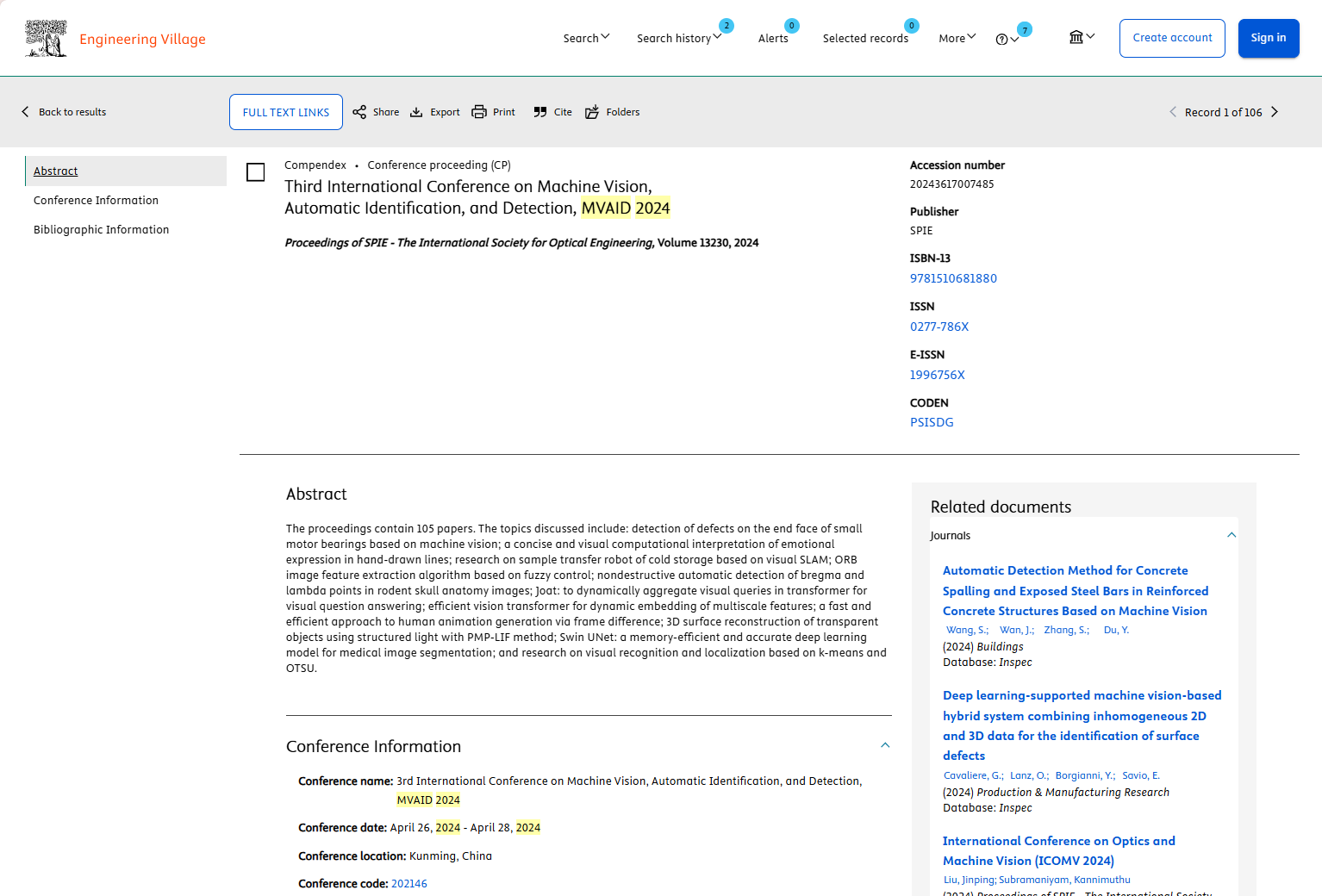Viewport: 1322px width, 896px height.
Task: Go to the next record arrow
Action: (x=1275, y=112)
